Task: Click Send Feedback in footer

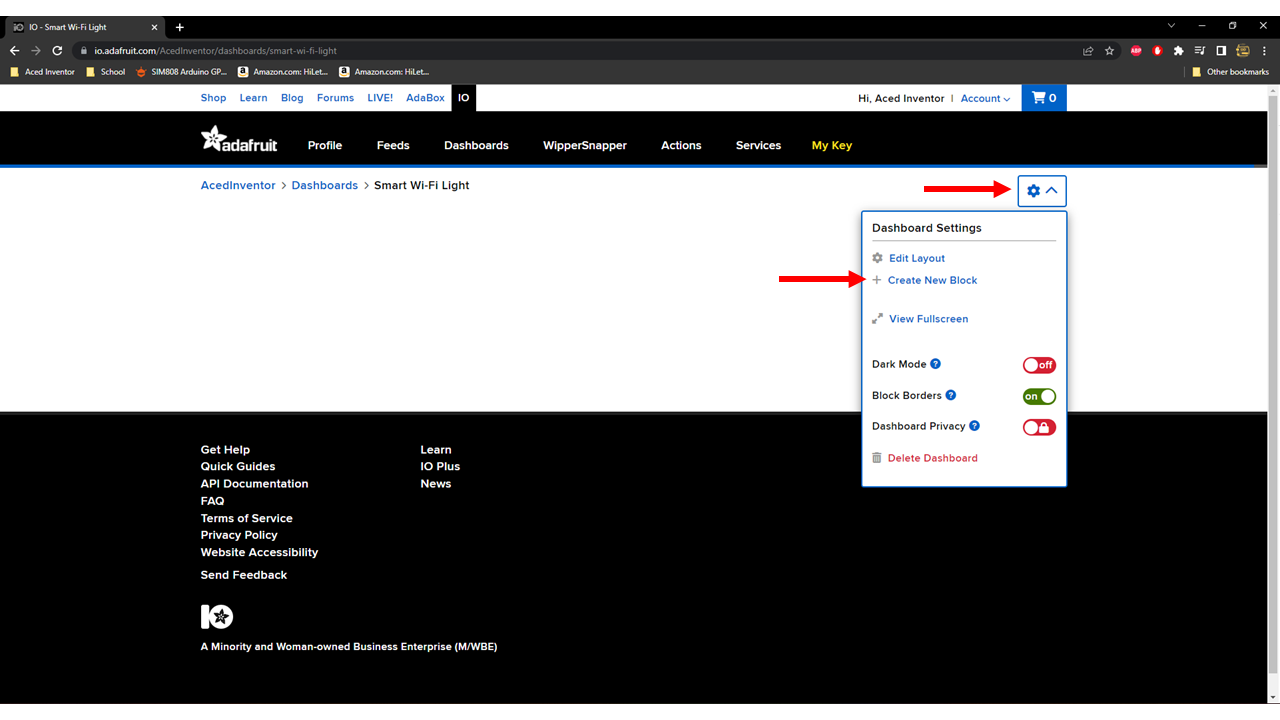Action: click(244, 575)
